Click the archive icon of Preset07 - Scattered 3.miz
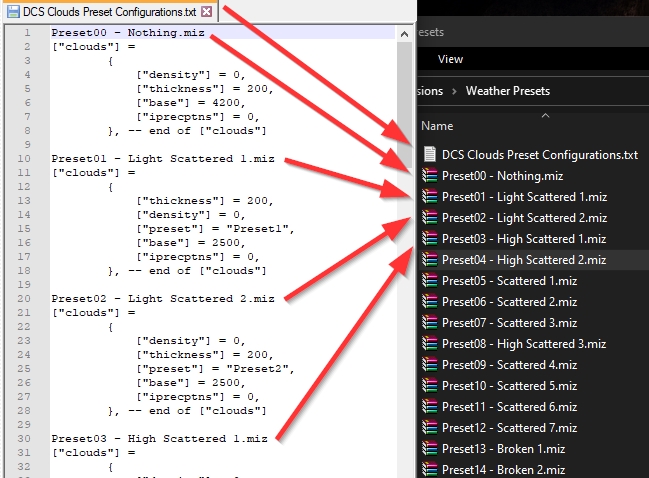Screen dimensions: 649x478 tap(430, 323)
